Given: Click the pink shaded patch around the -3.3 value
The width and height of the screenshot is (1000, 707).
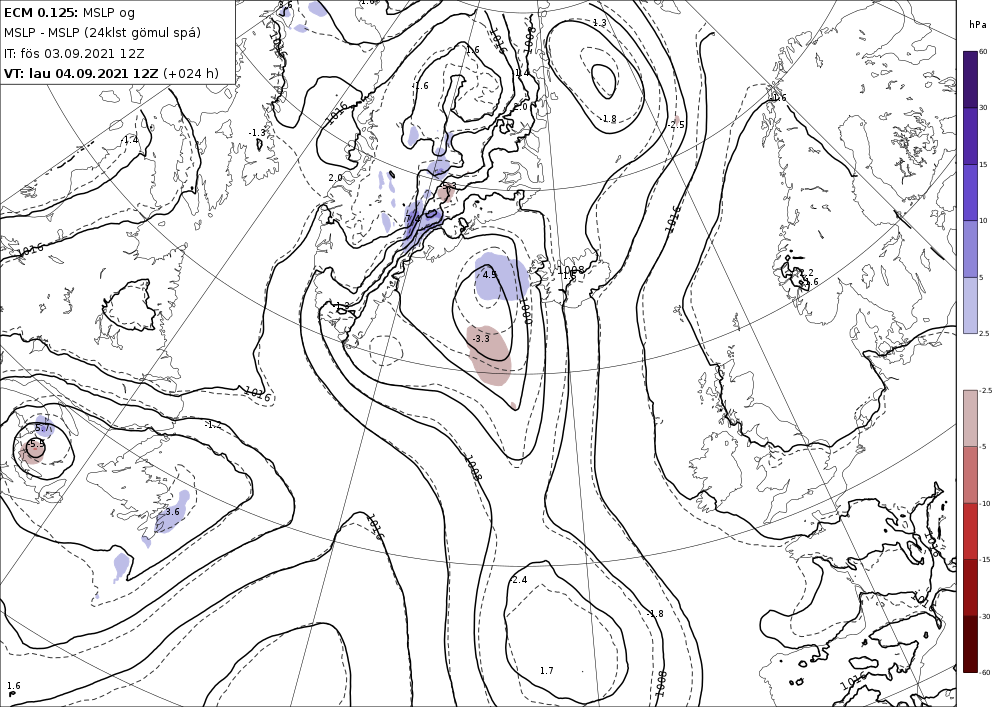Looking at the screenshot, I should pos(489,355).
